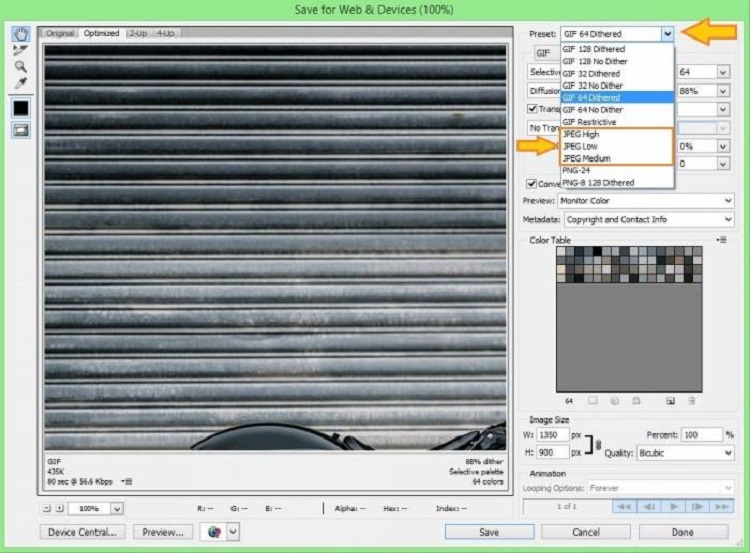The width and height of the screenshot is (750, 553).
Task: Switch to the 4-Up tab
Action: pos(165,33)
